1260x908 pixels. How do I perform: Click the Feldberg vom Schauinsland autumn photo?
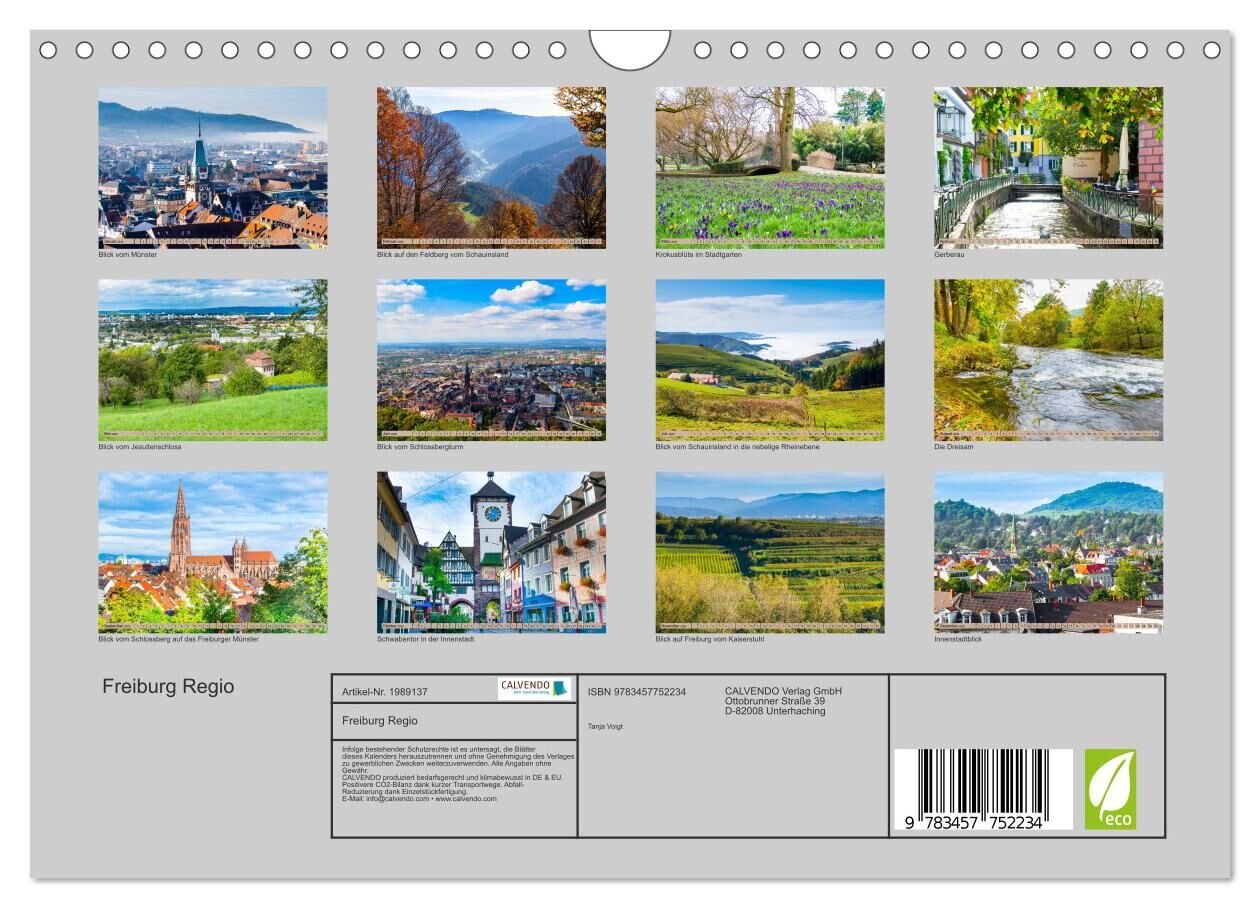pos(491,167)
